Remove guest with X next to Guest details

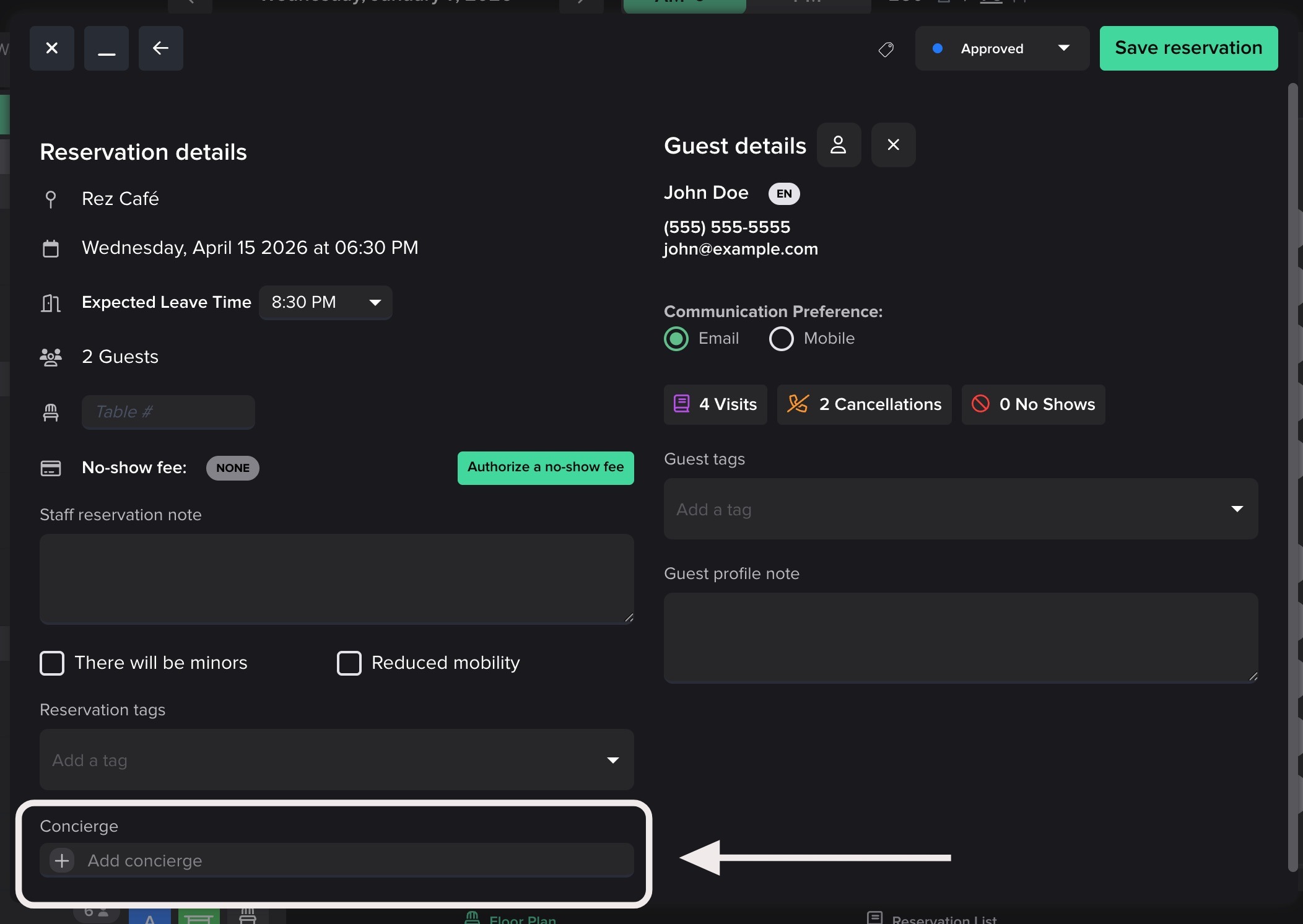[x=893, y=145]
